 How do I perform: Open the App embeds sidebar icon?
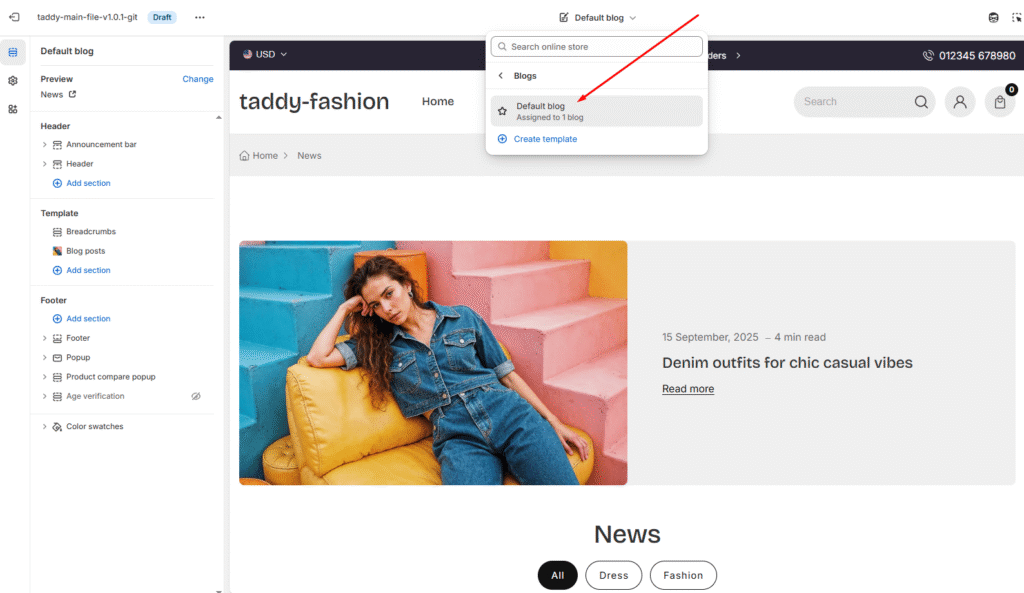pyautogui.click(x=13, y=109)
